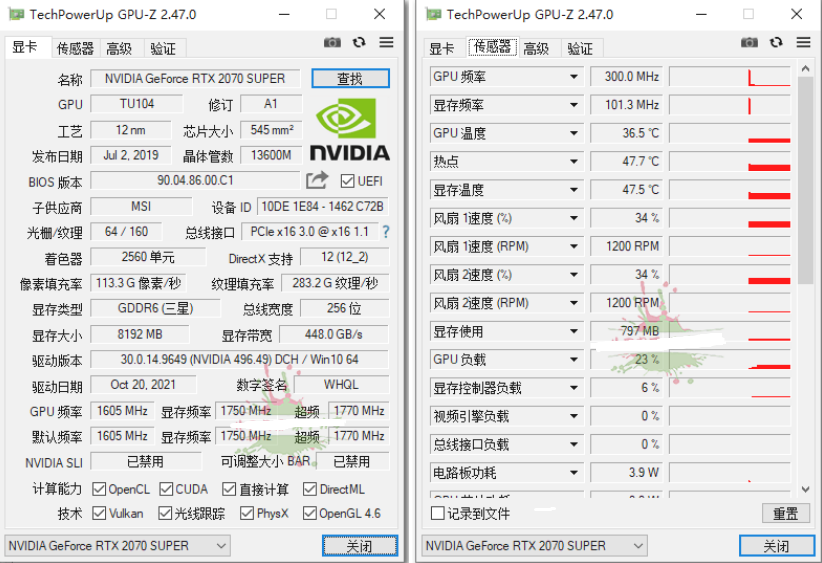This screenshot has height=563, width=822.
Task: Toggle the OpenCL checkbox
Action: [x=99, y=489]
